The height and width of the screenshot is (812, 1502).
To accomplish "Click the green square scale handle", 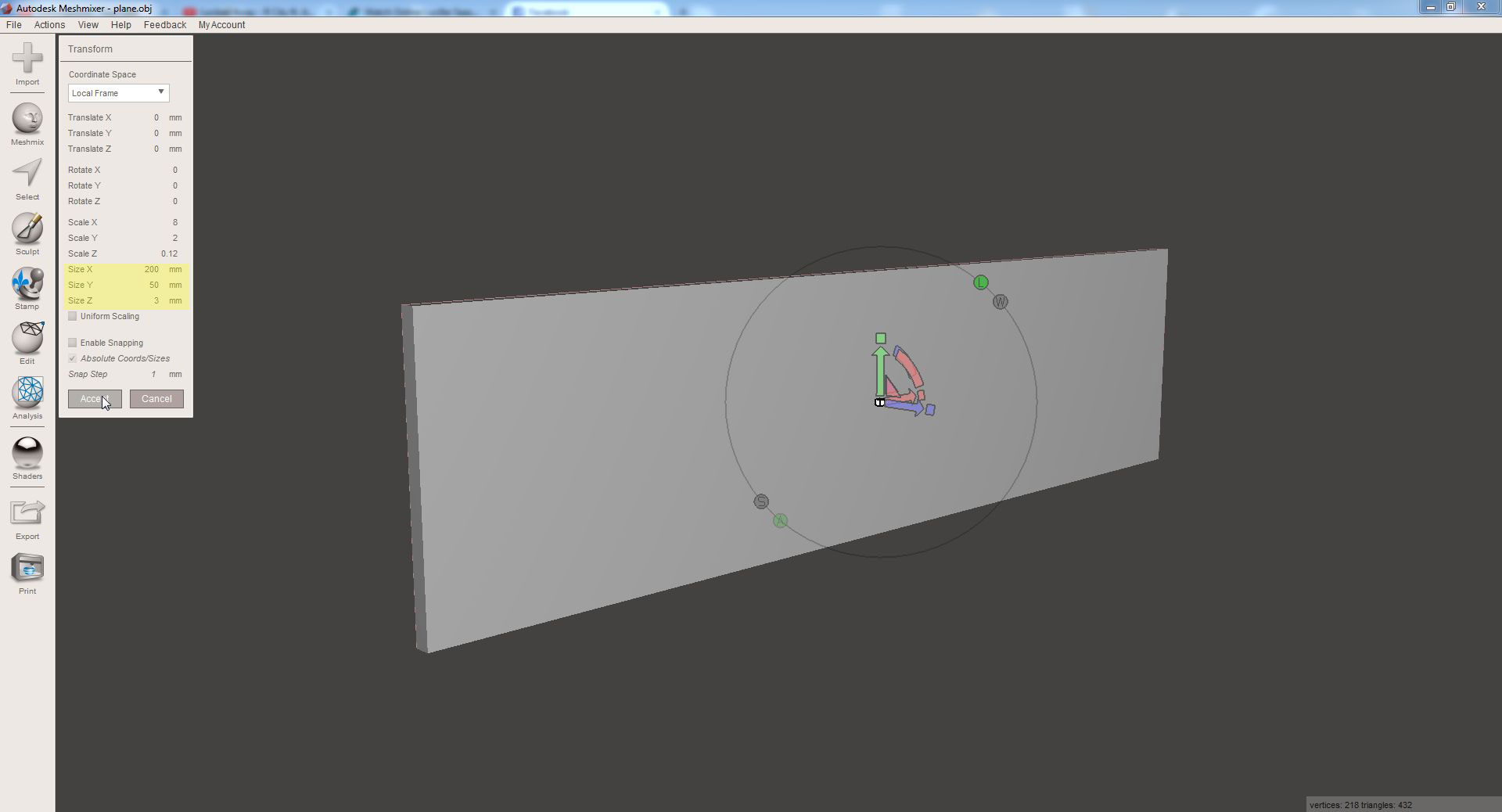I will coord(881,339).
